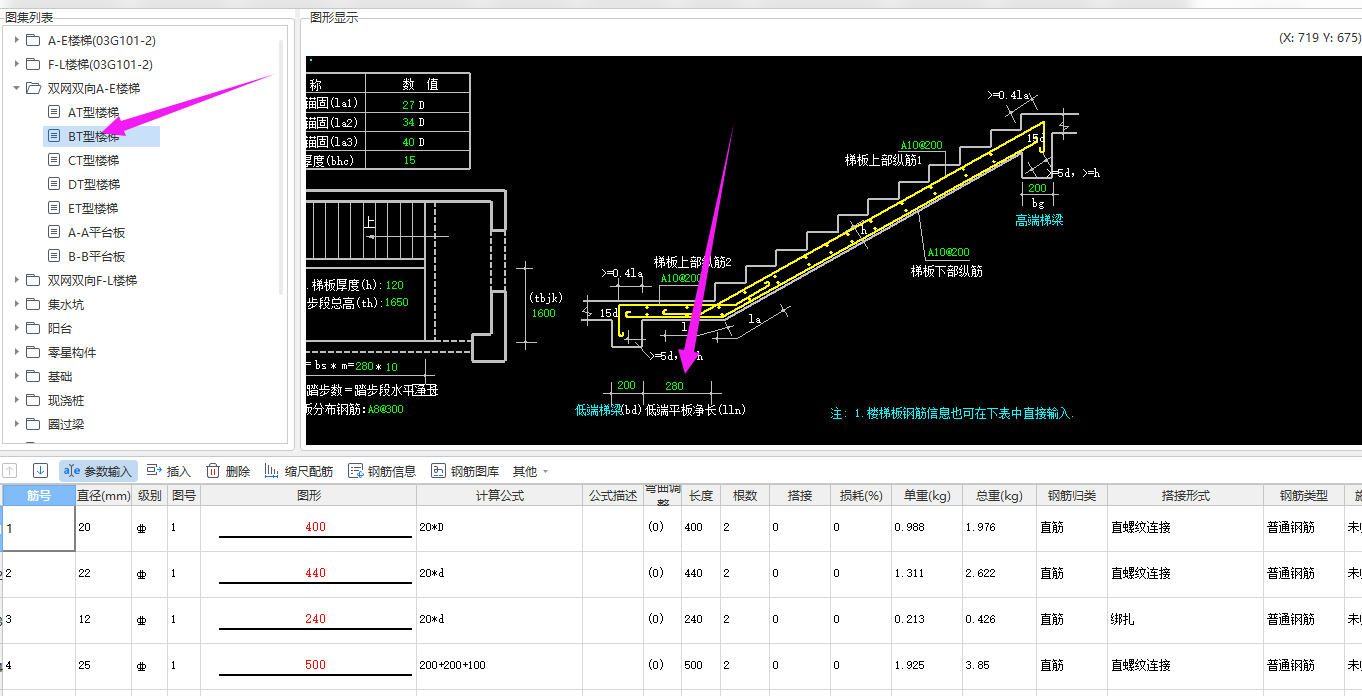
Task: Open 参数输入 parameter input
Action: (x=98, y=471)
